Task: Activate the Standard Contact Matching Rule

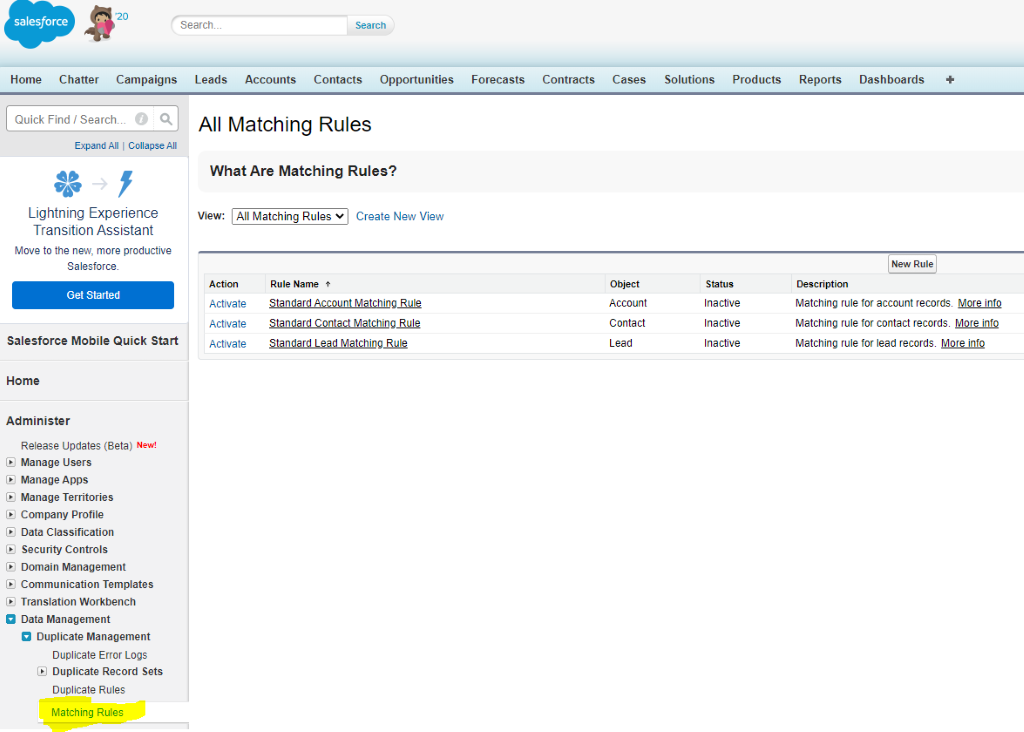Action: coord(227,324)
